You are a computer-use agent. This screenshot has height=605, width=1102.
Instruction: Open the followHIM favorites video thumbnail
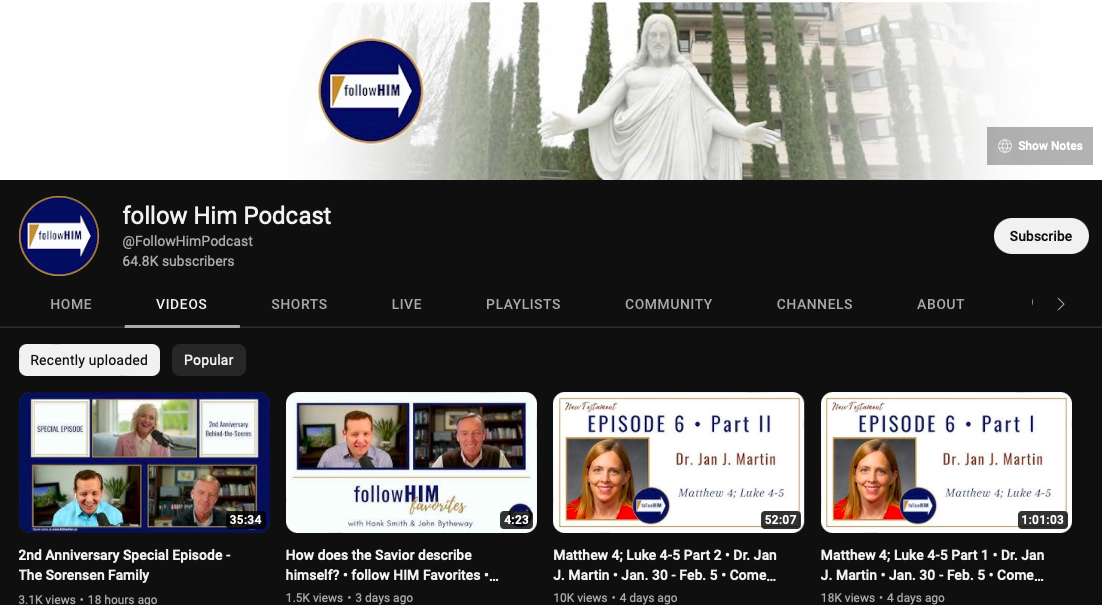[411, 462]
